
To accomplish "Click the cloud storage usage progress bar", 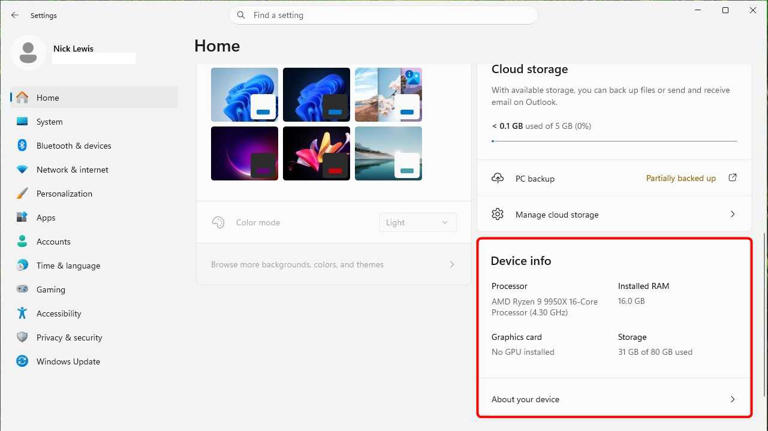I will pos(614,141).
